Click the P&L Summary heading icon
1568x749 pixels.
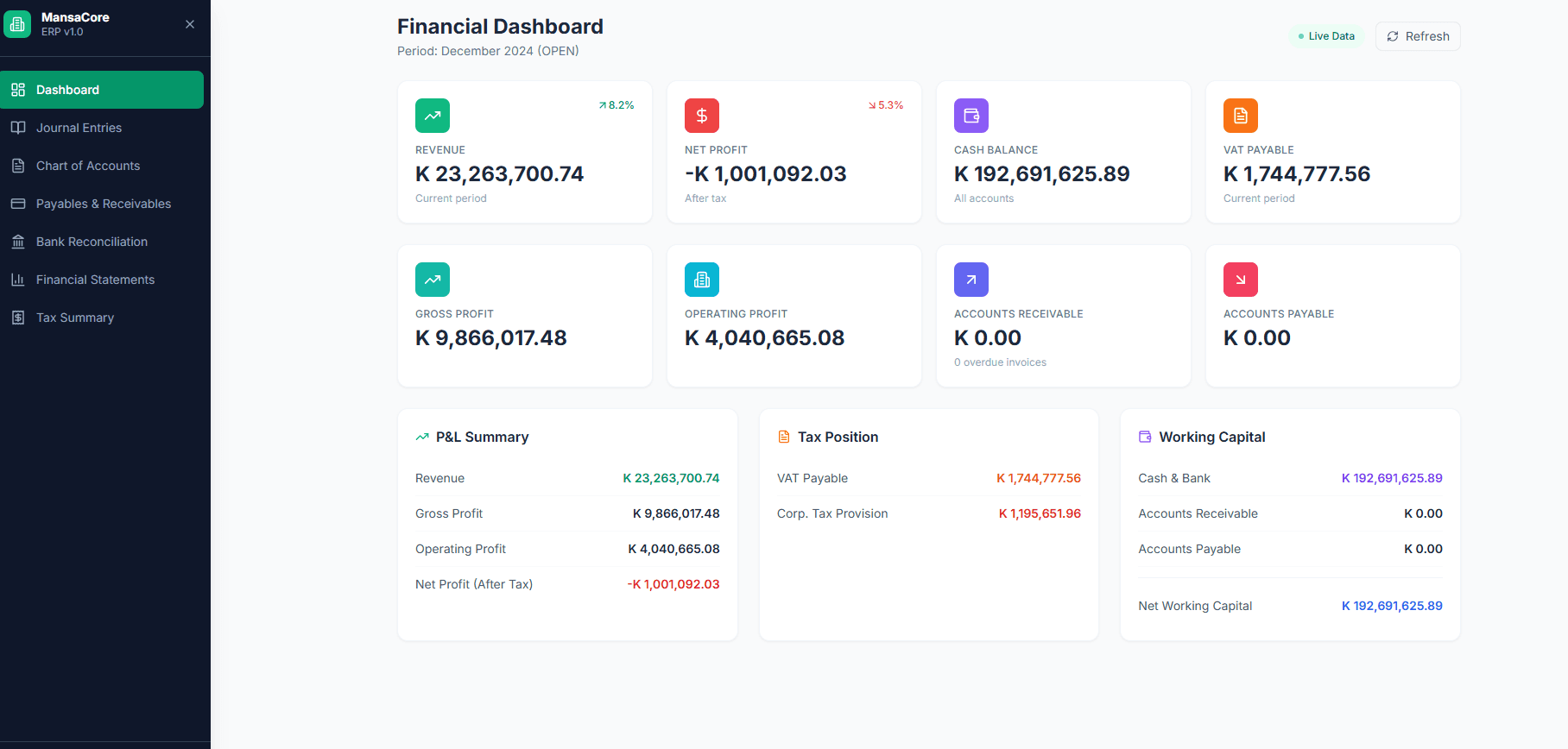coord(422,437)
